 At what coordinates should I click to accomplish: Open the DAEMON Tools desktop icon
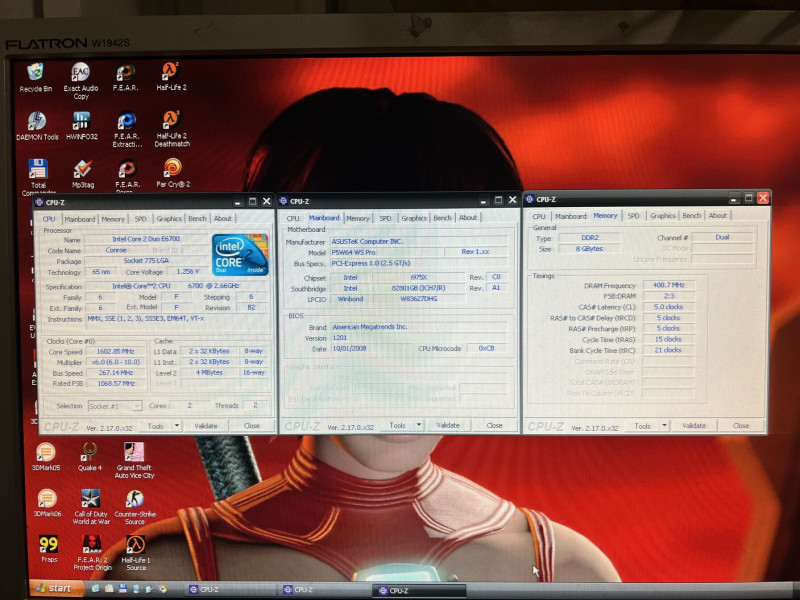pyautogui.click(x=37, y=126)
